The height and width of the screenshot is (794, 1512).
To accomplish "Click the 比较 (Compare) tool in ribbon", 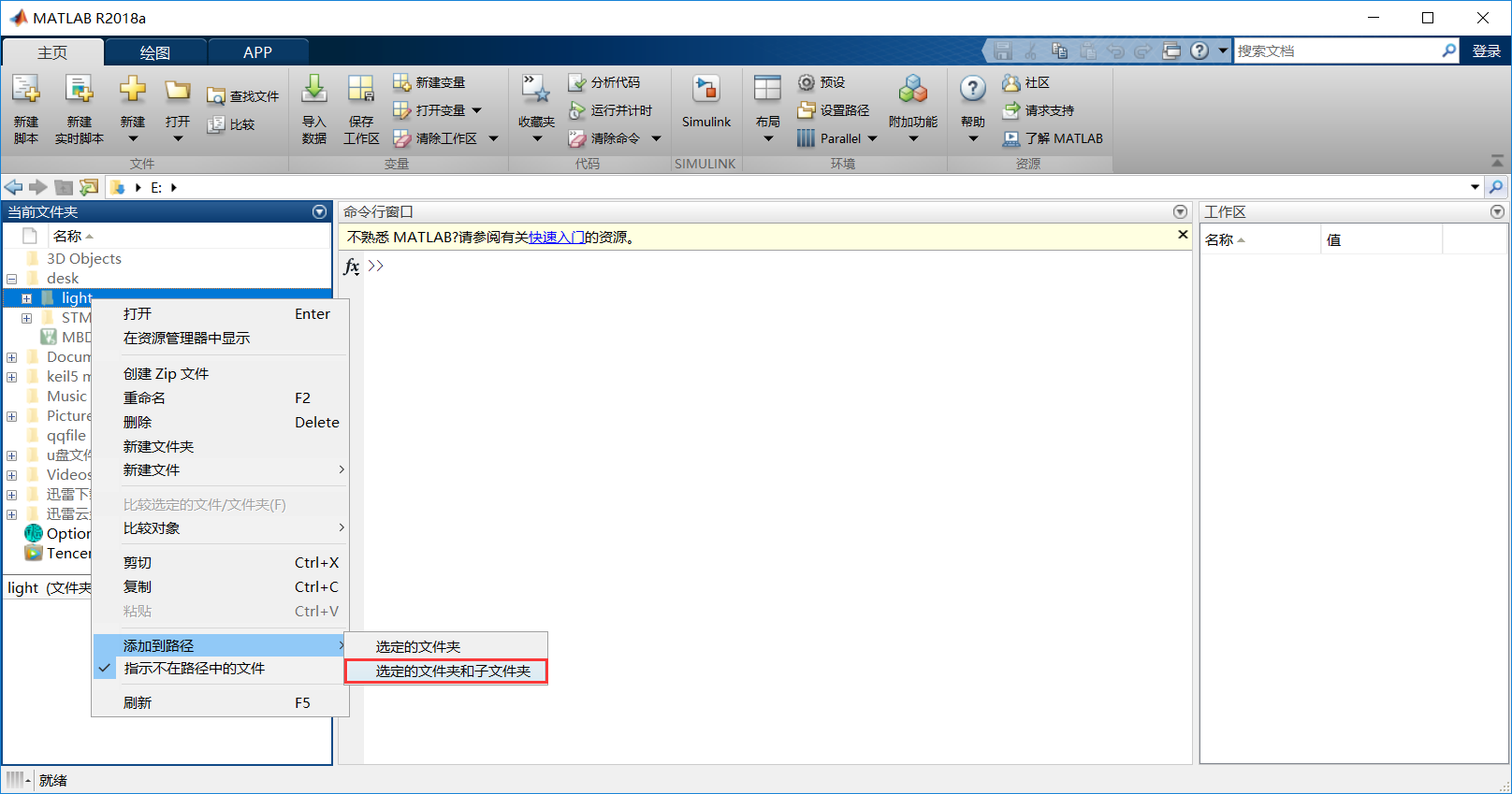I will click(231, 124).
